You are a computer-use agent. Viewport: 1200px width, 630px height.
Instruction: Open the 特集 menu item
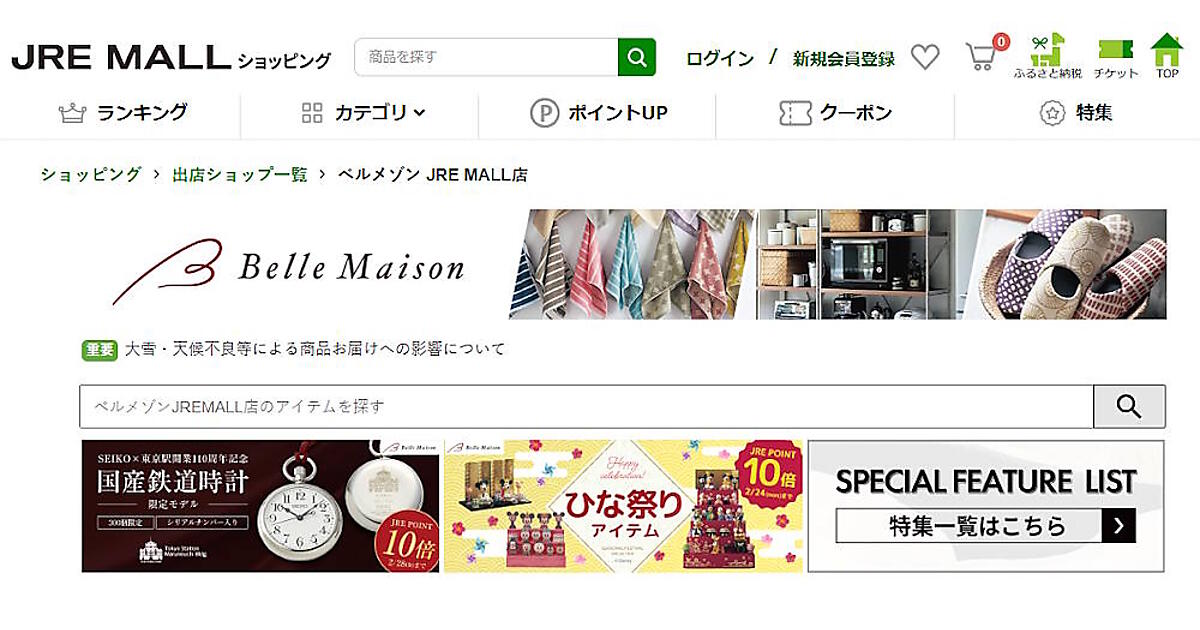pyautogui.click(x=1076, y=113)
